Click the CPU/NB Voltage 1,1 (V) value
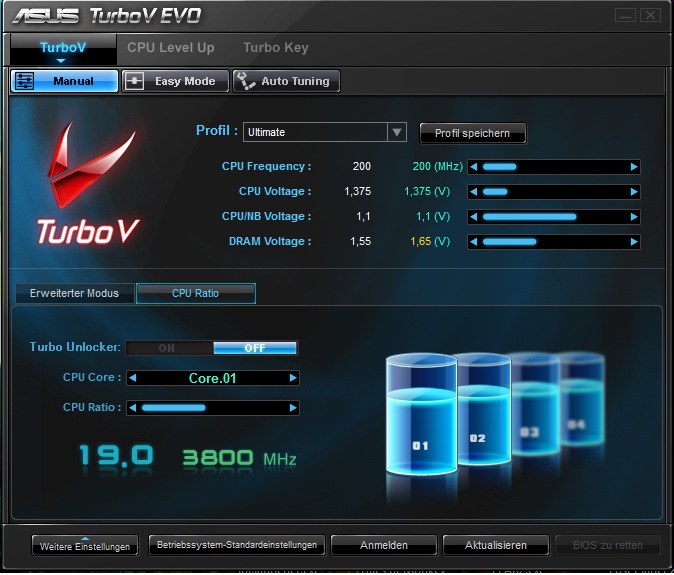Image resolution: width=674 pixels, height=575 pixels. coord(433,216)
